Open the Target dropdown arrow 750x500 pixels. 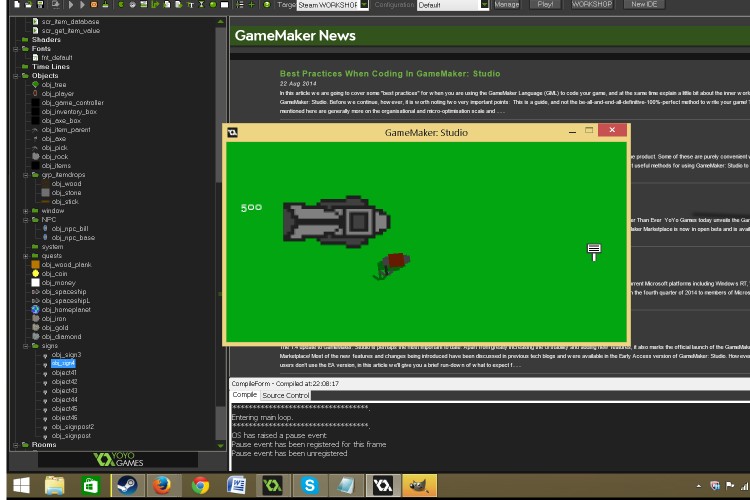pos(364,5)
